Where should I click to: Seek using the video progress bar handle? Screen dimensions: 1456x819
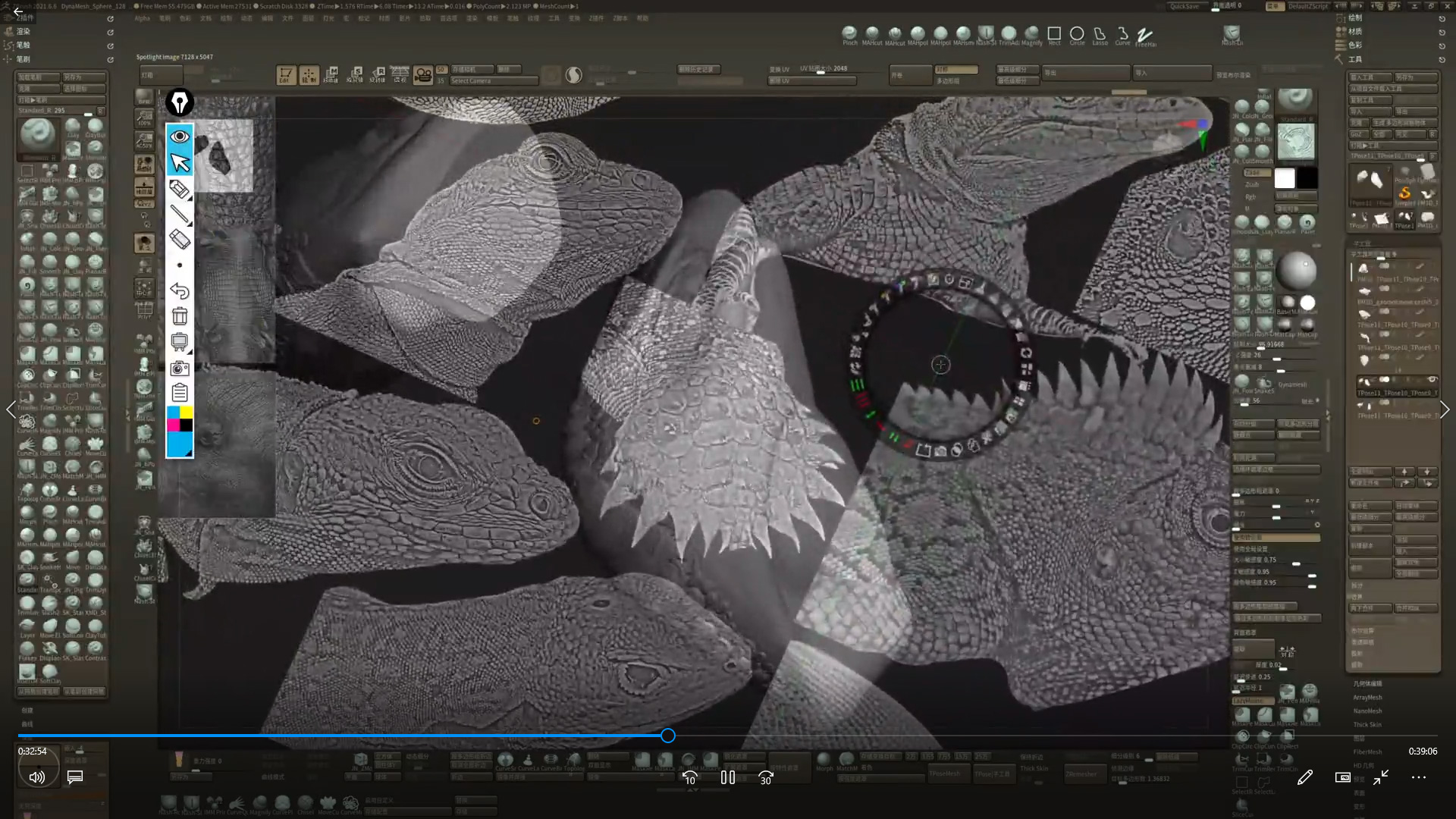tap(667, 736)
